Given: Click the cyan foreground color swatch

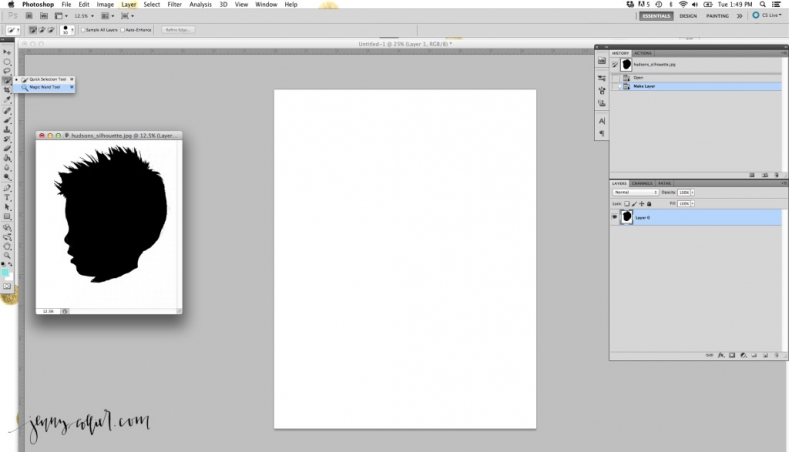Looking at the screenshot, I should click(6, 272).
